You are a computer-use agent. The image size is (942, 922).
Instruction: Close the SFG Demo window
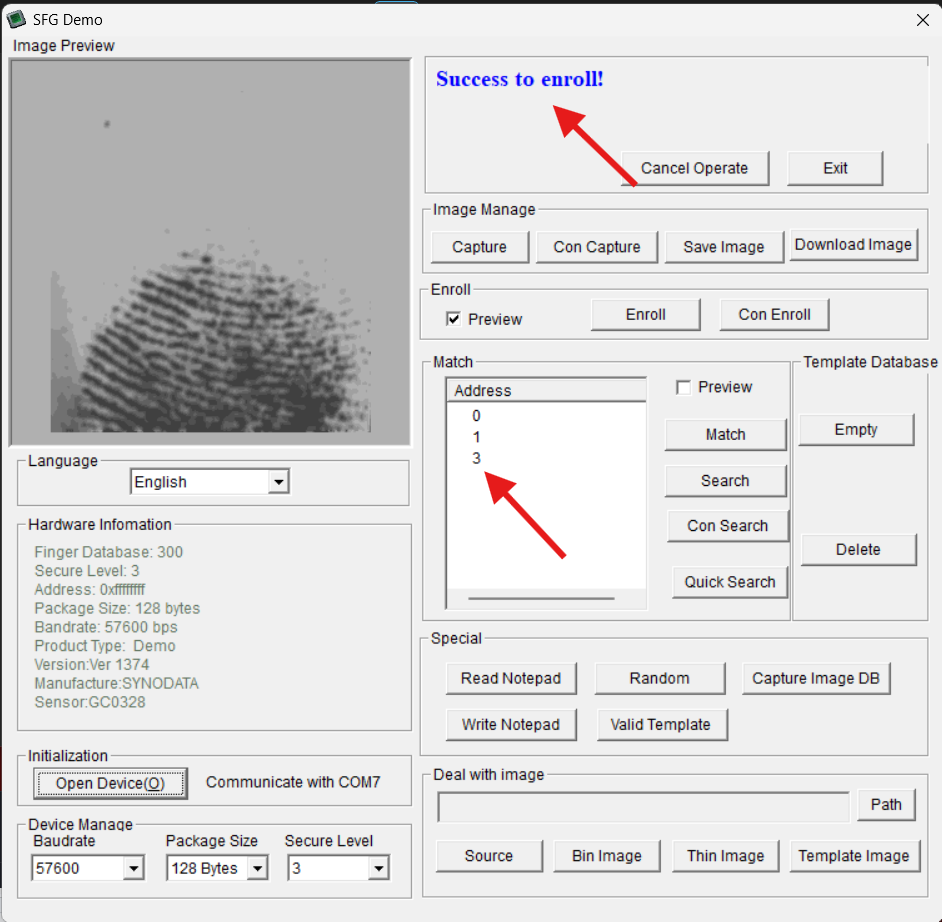[x=923, y=20]
